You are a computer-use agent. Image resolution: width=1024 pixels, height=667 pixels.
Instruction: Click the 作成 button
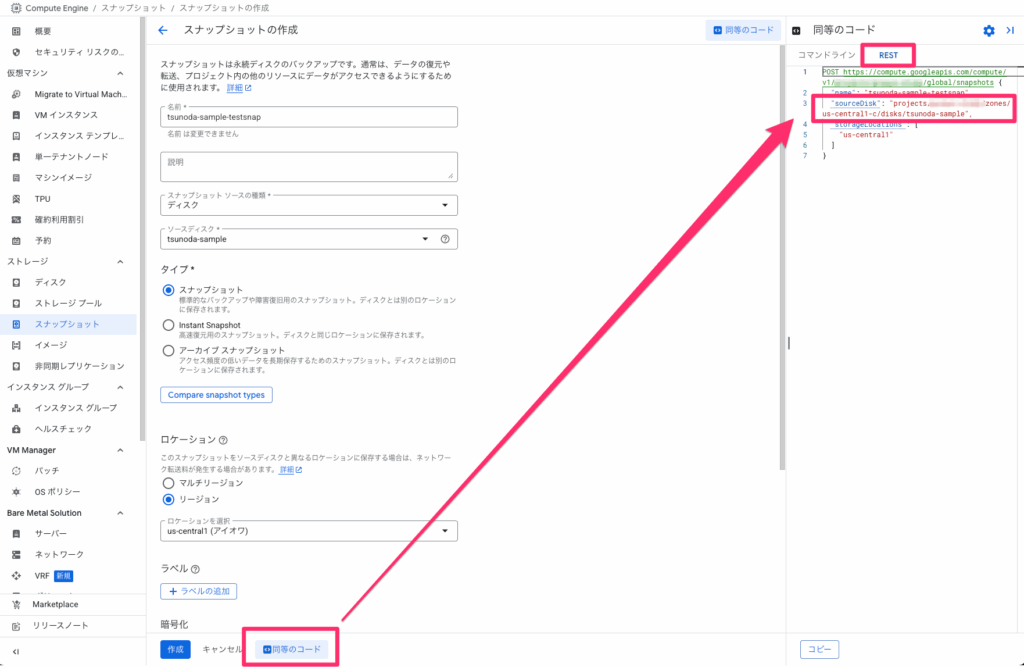(175, 649)
